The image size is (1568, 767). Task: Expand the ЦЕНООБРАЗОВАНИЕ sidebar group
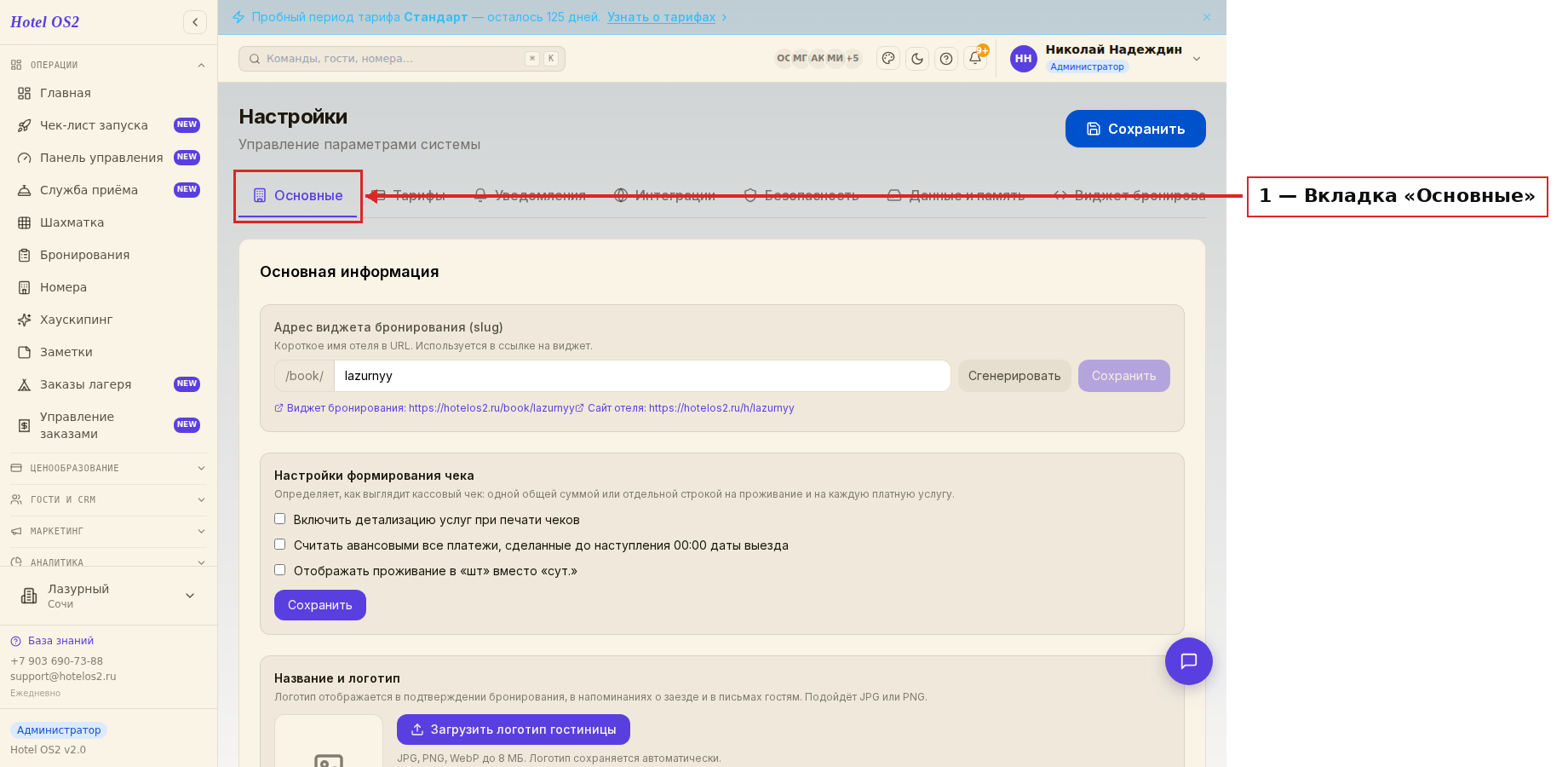pos(108,468)
